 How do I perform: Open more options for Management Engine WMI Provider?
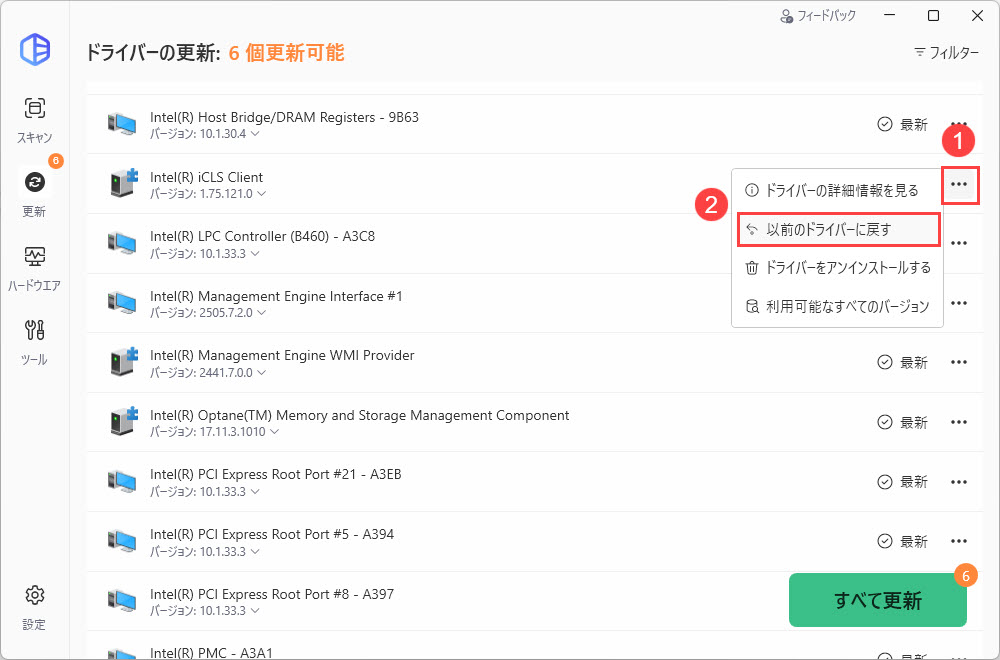pos(959,362)
